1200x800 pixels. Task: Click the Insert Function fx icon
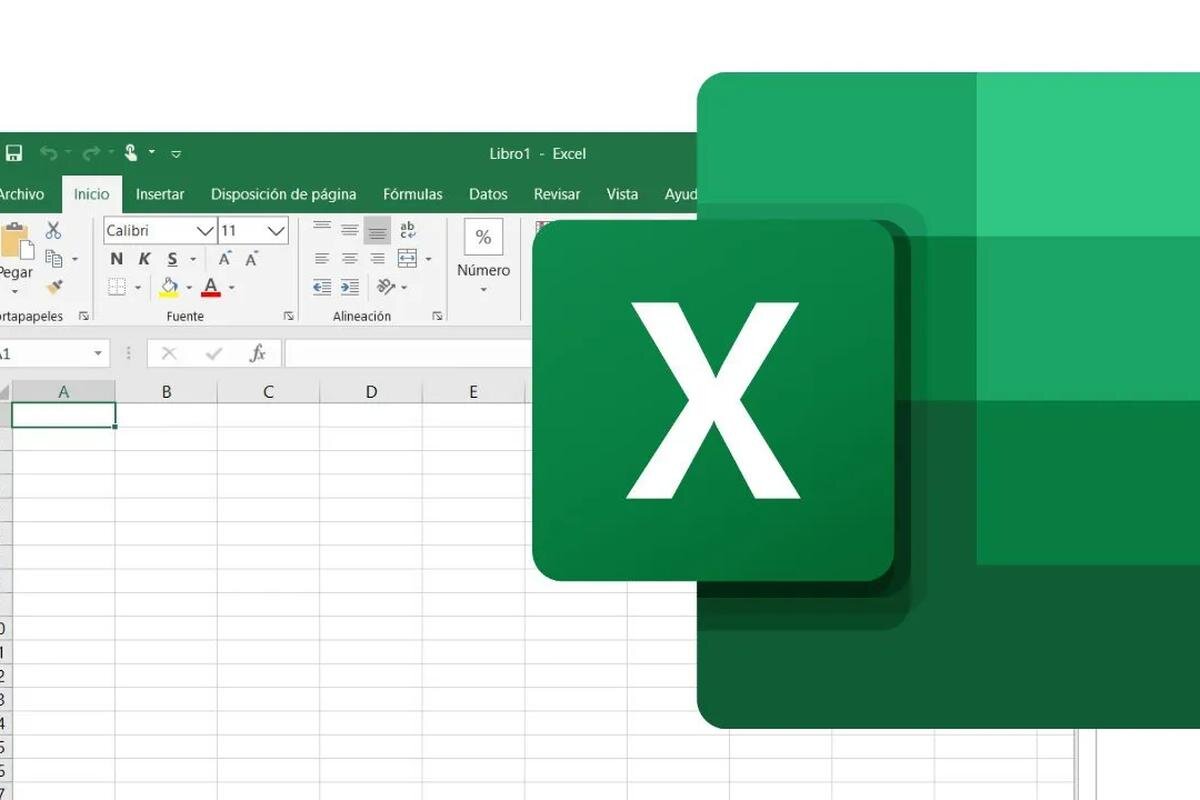pyautogui.click(x=257, y=353)
